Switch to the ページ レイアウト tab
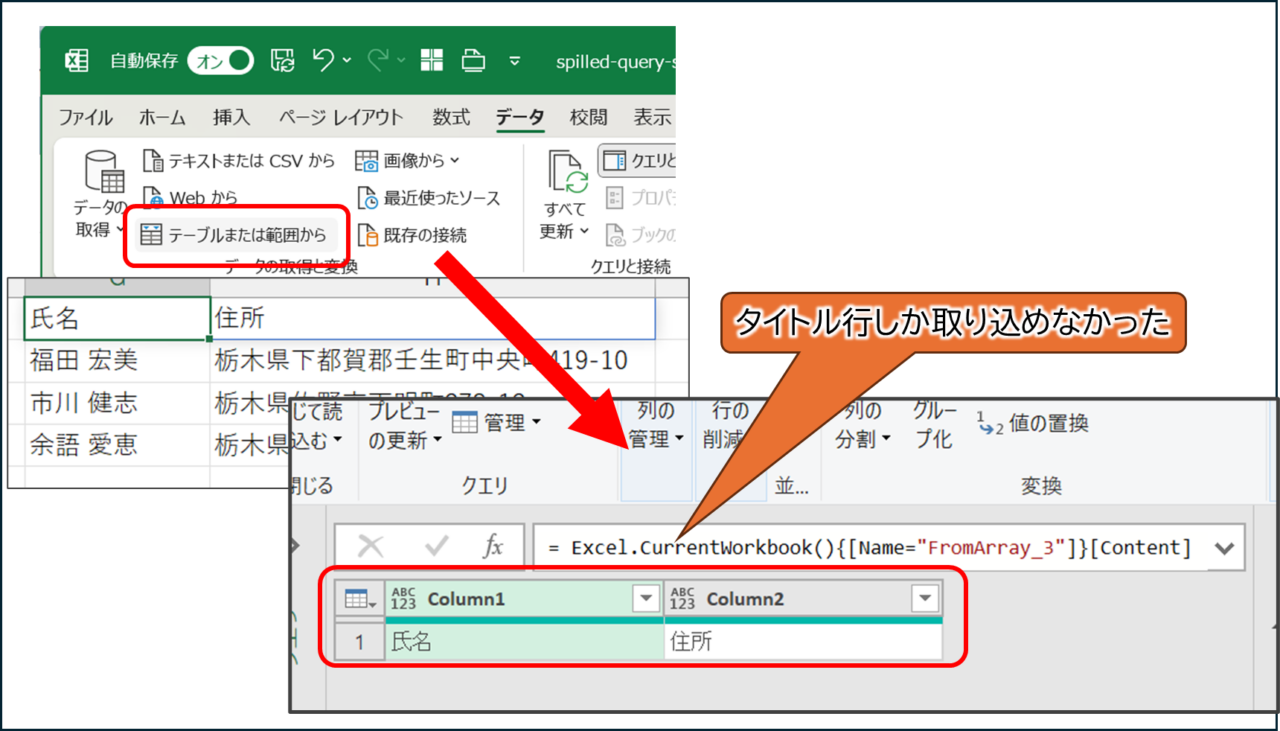The image size is (1280, 731). point(341,117)
